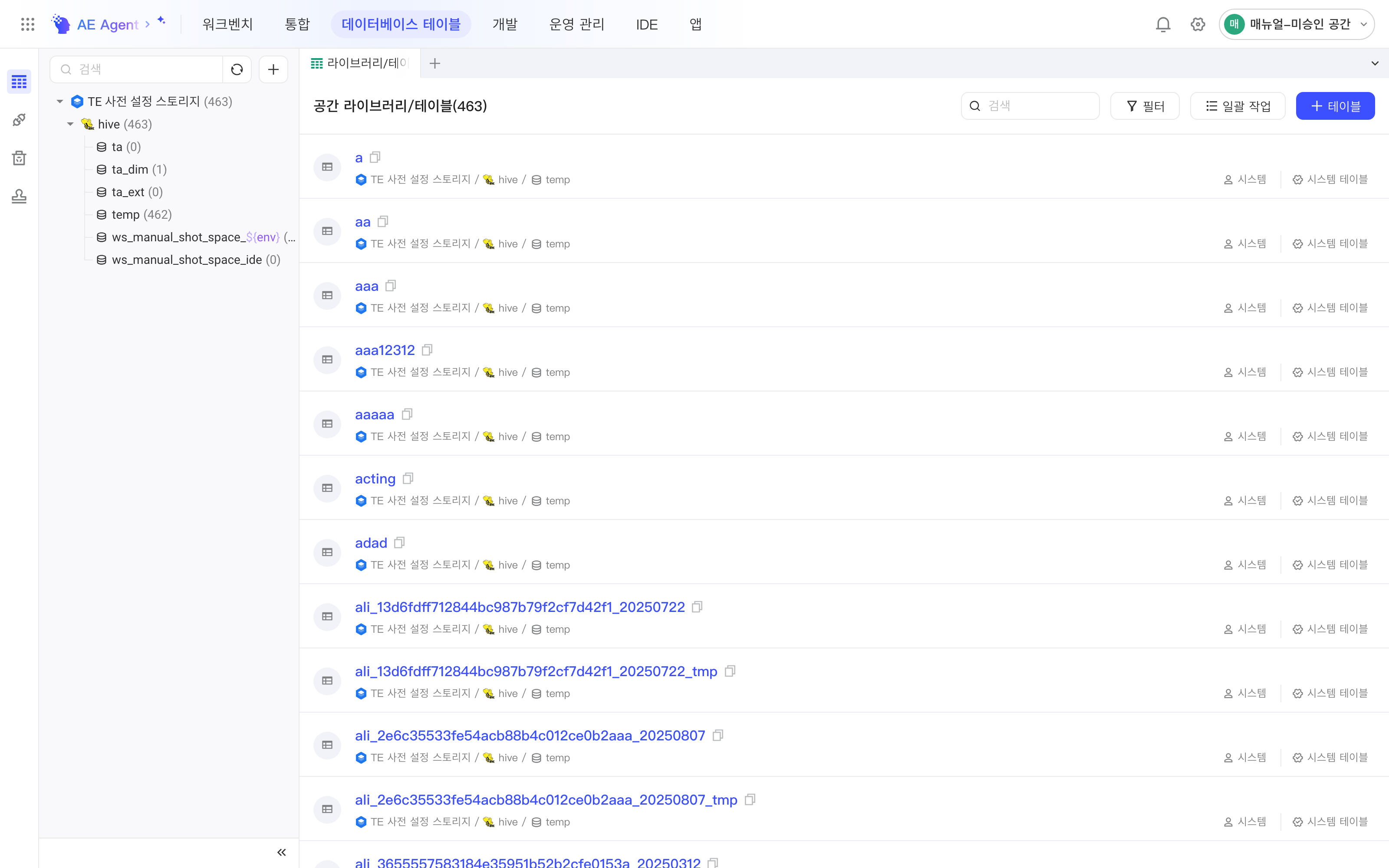Screen dimensions: 1389x868
Task: Open table link 'aaaaa'
Action: [375, 414]
